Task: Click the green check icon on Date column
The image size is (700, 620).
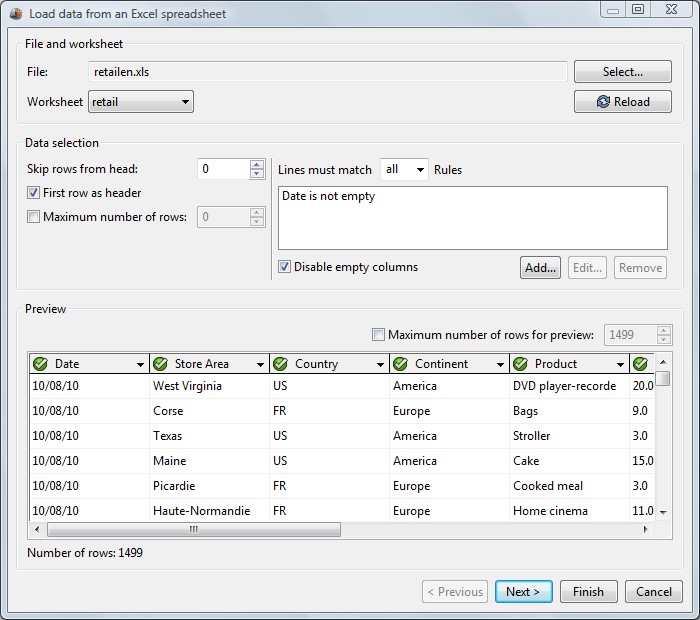Action: [40, 364]
